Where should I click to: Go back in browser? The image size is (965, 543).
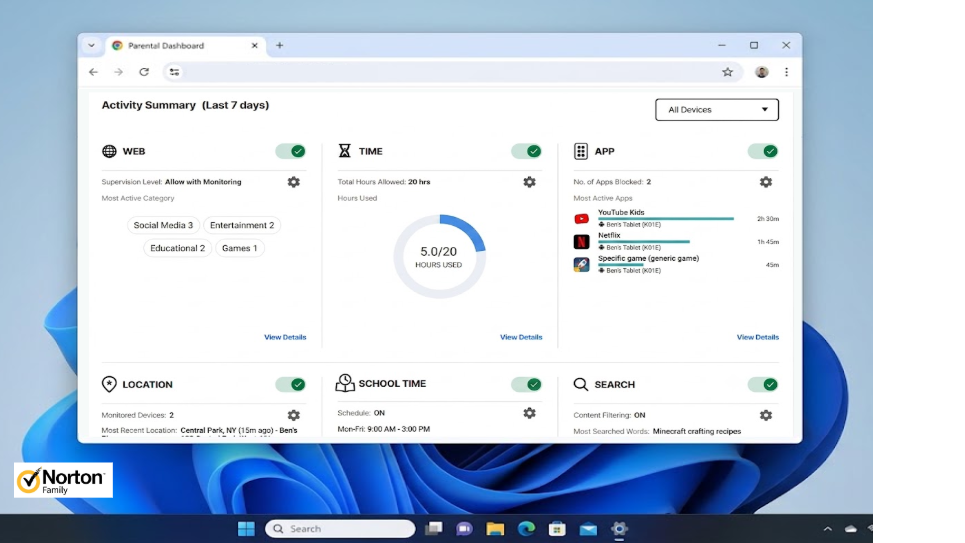(x=93, y=72)
